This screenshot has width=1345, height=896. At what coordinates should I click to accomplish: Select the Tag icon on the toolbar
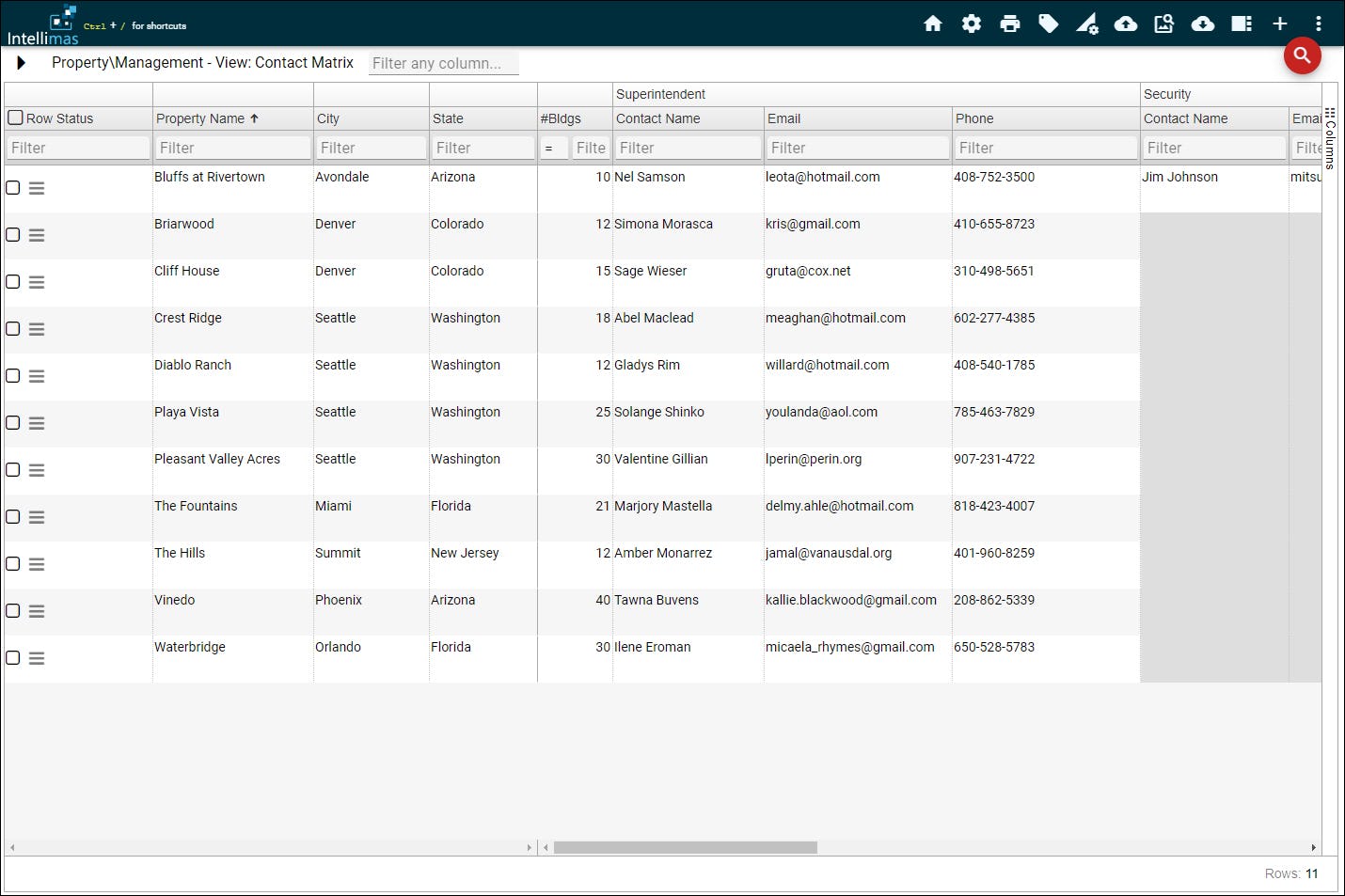coord(1049,24)
